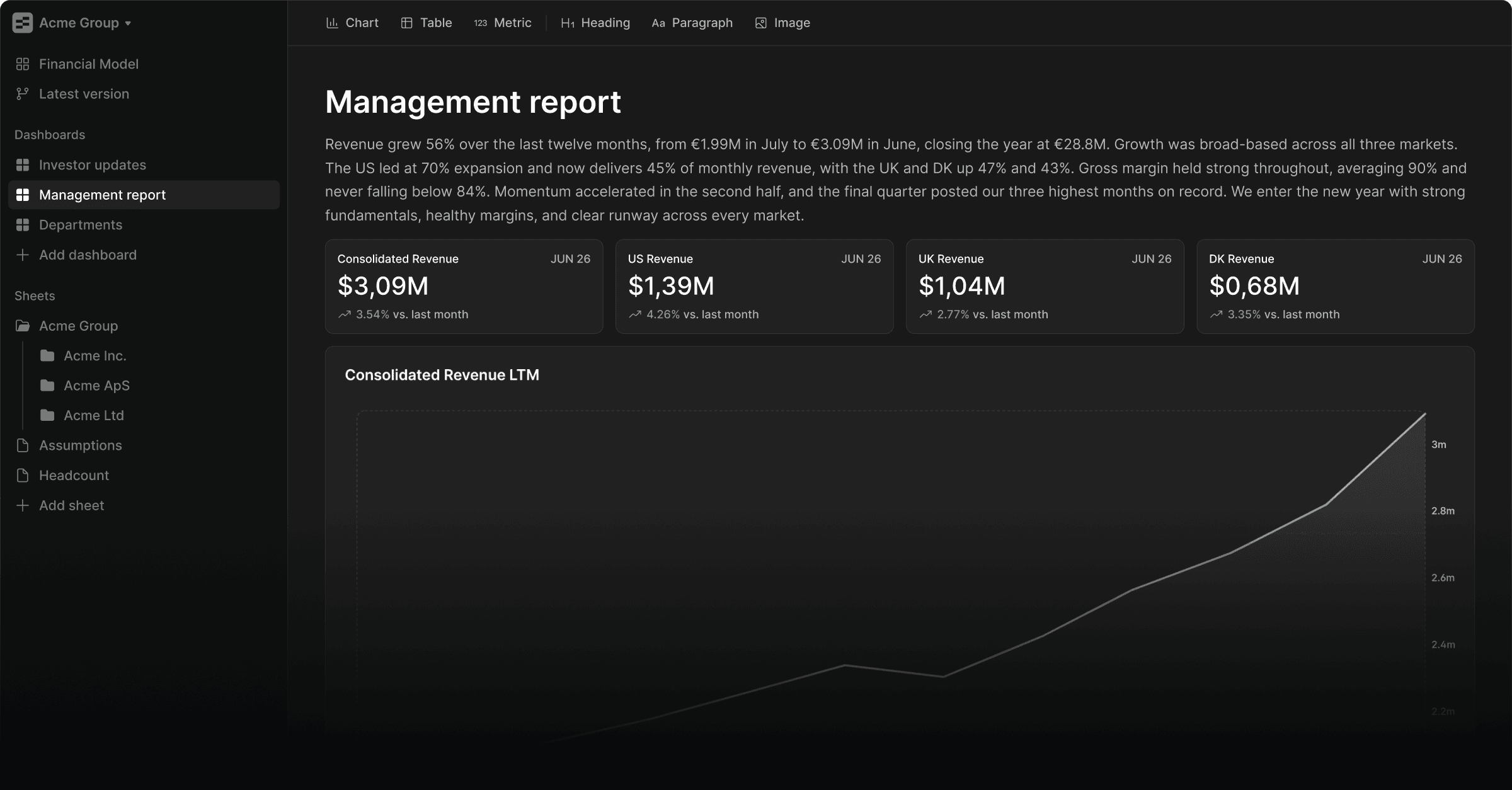This screenshot has height=790, width=1512.
Task: Click the Management report page title
Action: (x=473, y=101)
